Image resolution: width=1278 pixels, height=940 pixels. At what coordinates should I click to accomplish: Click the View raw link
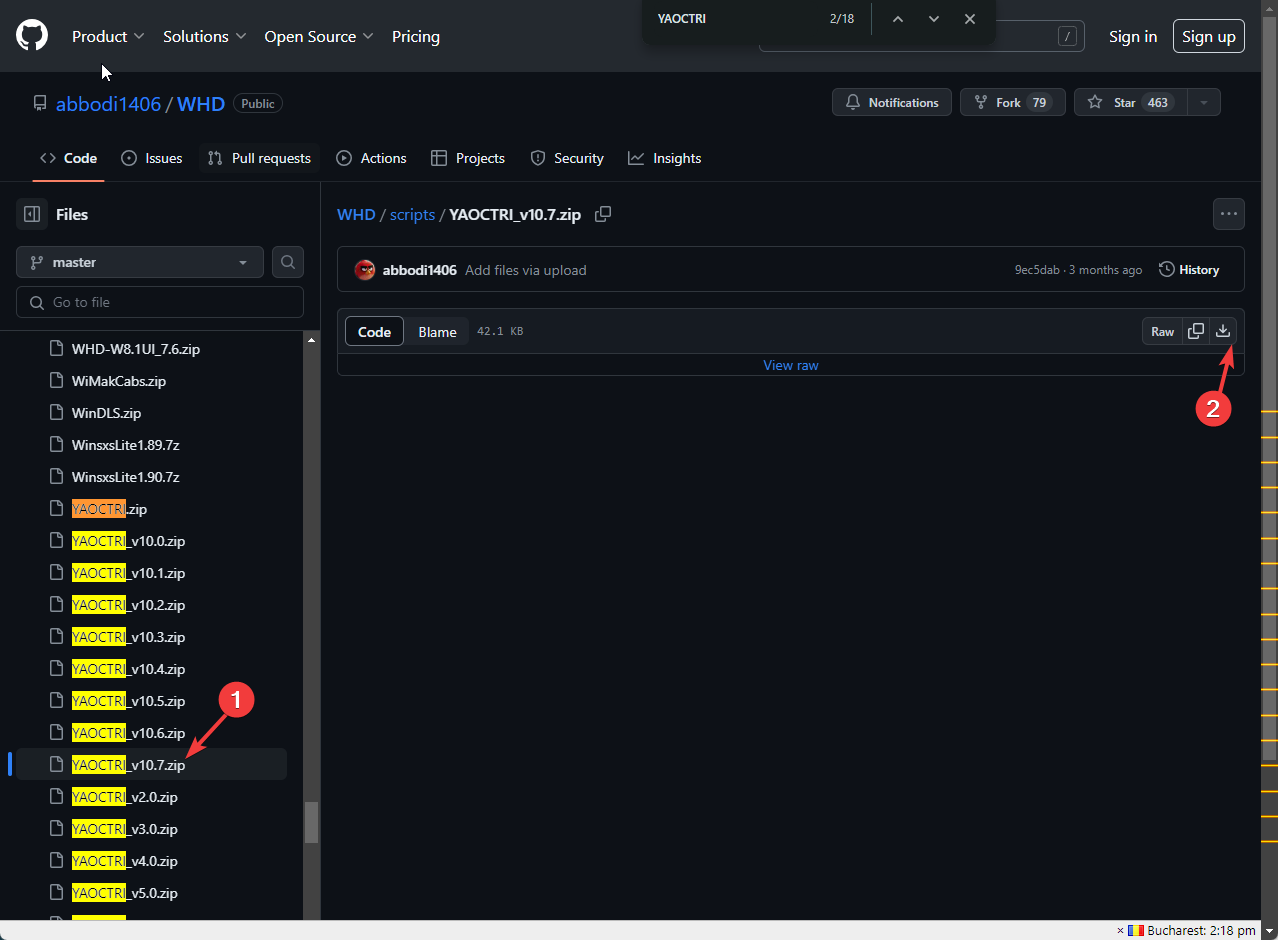(x=791, y=365)
